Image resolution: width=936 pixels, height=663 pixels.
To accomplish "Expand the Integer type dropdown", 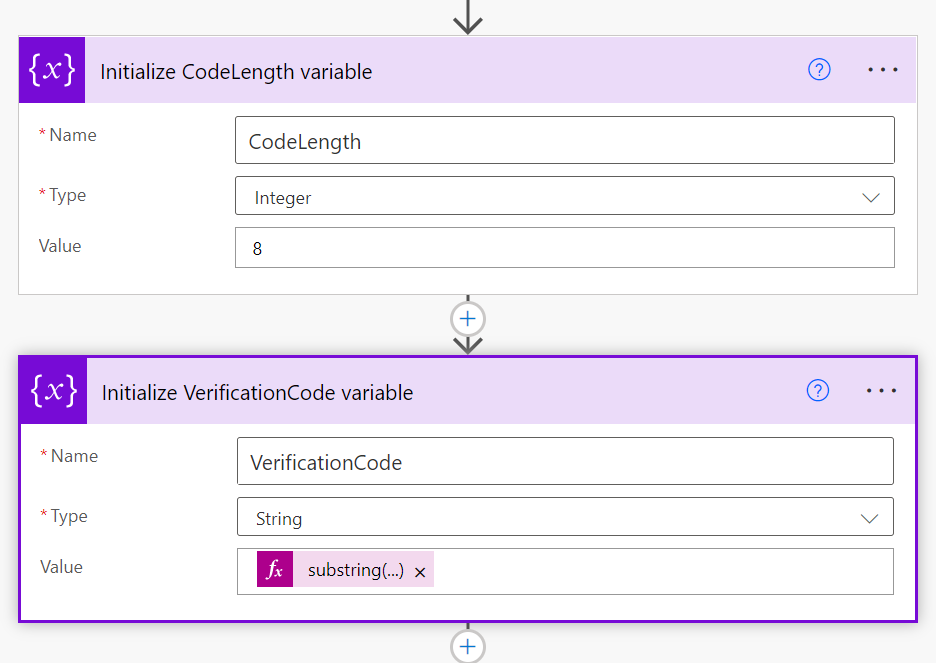I will click(565, 196).
